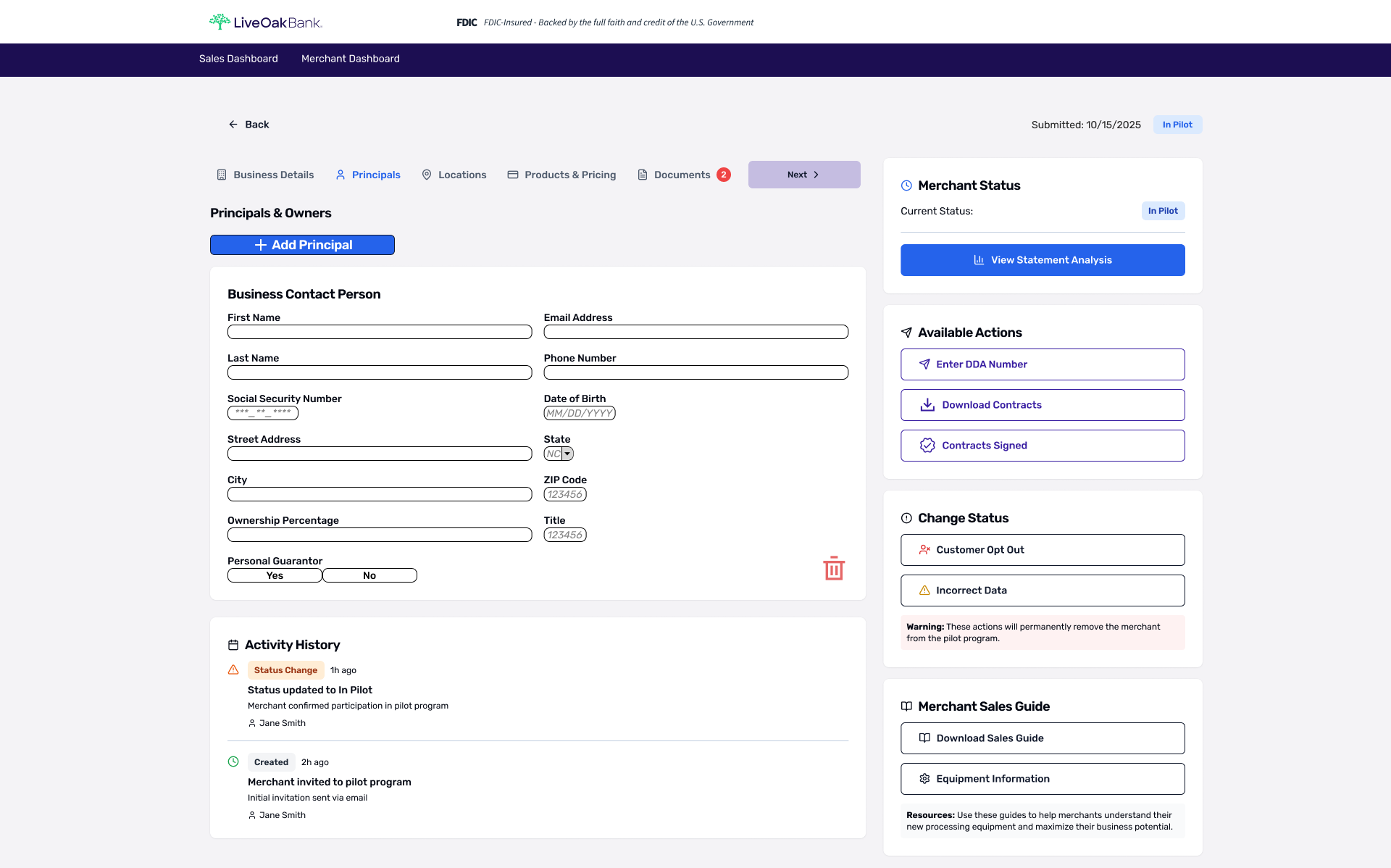The width and height of the screenshot is (1391, 868).
Task: Click the red trash delete principal icon
Action: pyautogui.click(x=834, y=568)
